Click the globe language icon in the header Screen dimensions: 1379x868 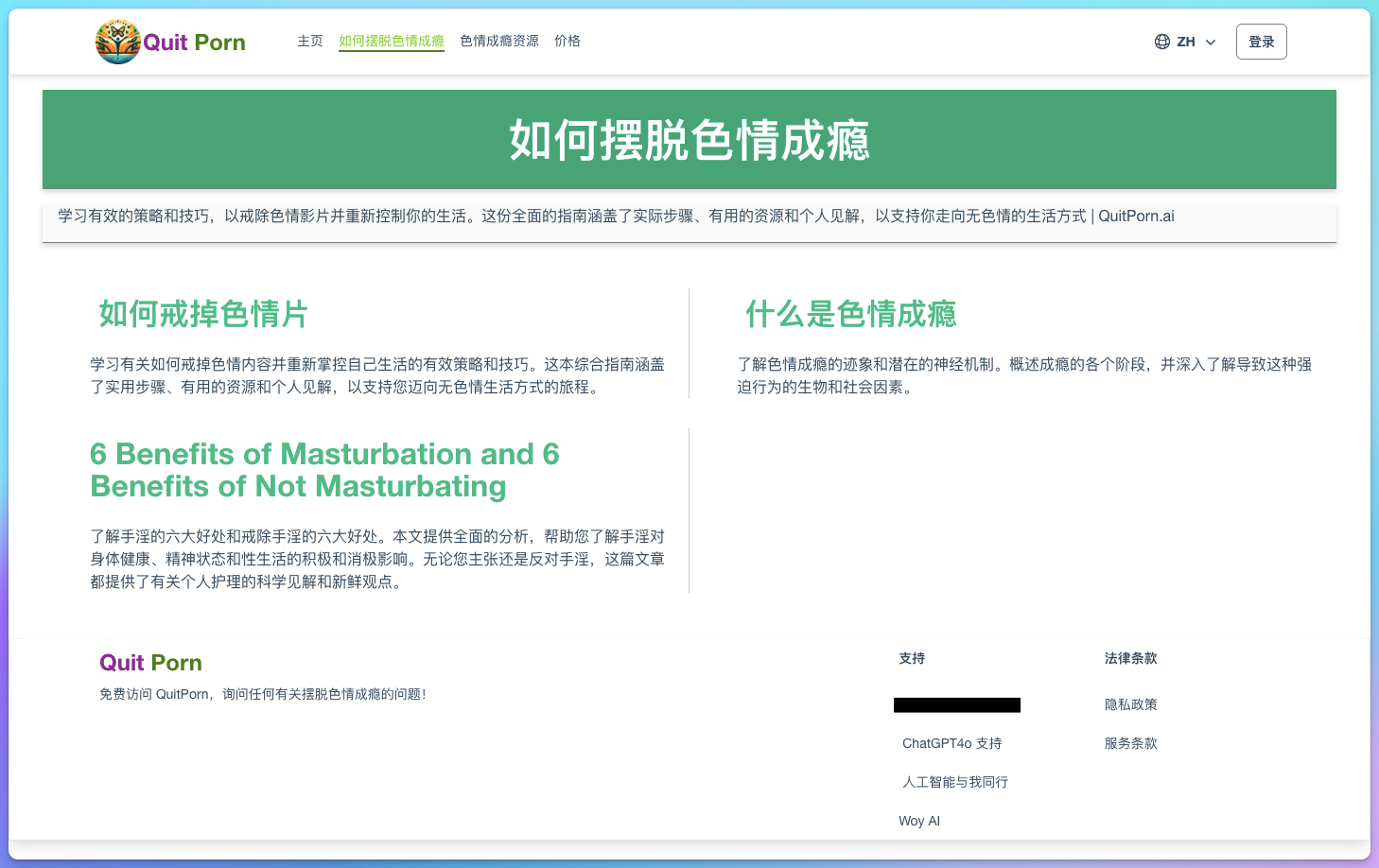[x=1162, y=41]
